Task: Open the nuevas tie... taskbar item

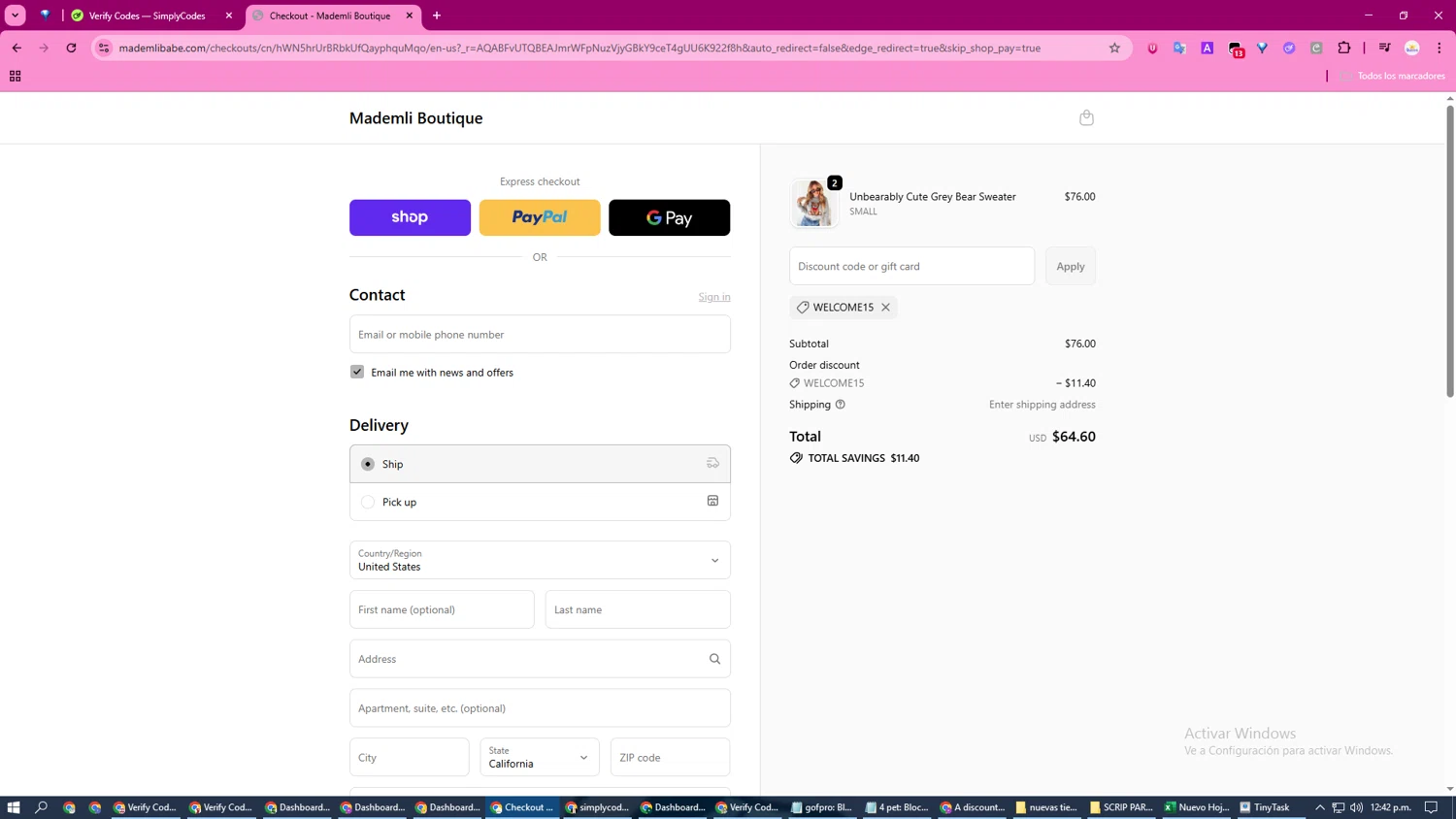Action: click(1046, 807)
